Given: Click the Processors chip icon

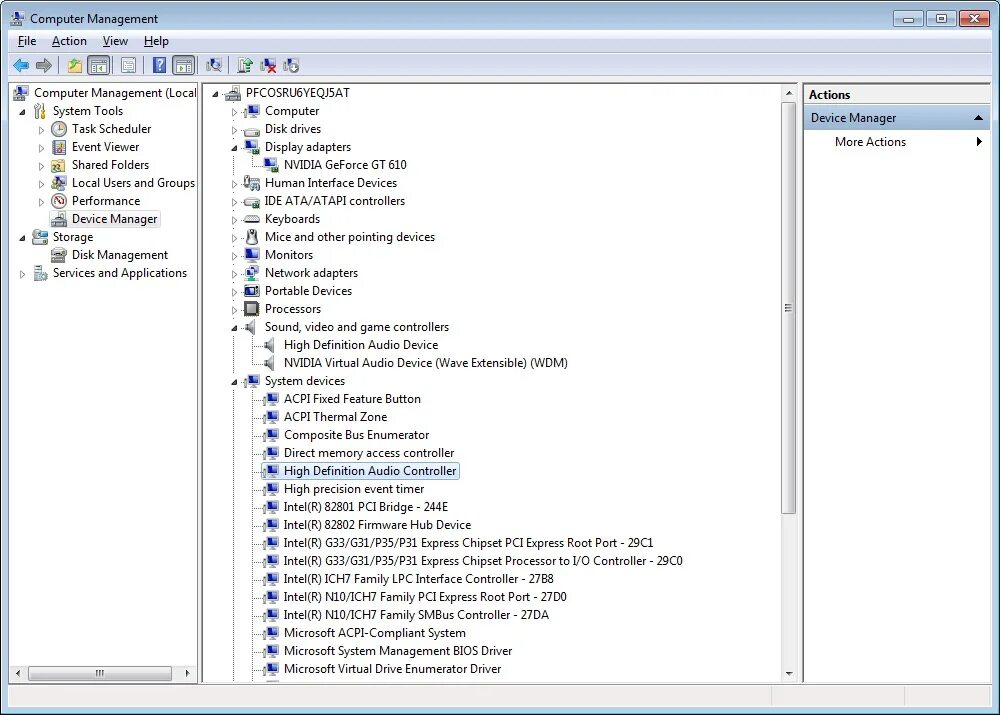Looking at the screenshot, I should tap(252, 309).
